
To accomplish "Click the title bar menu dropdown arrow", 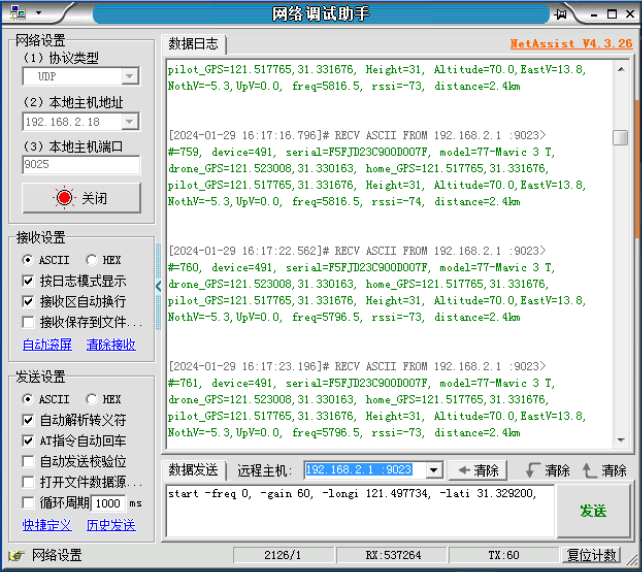I will tap(39, 13).
